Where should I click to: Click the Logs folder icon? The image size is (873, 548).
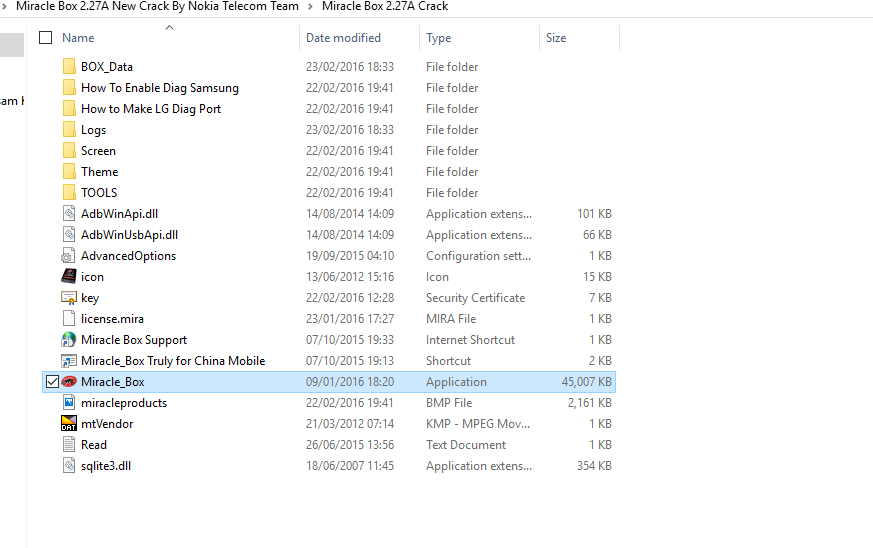coord(69,129)
